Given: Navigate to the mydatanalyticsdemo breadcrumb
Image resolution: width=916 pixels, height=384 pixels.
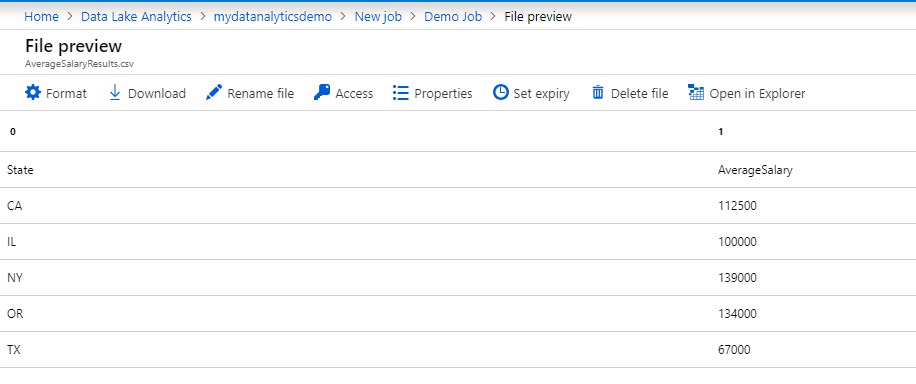Looking at the screenshot, I should 273,17.
